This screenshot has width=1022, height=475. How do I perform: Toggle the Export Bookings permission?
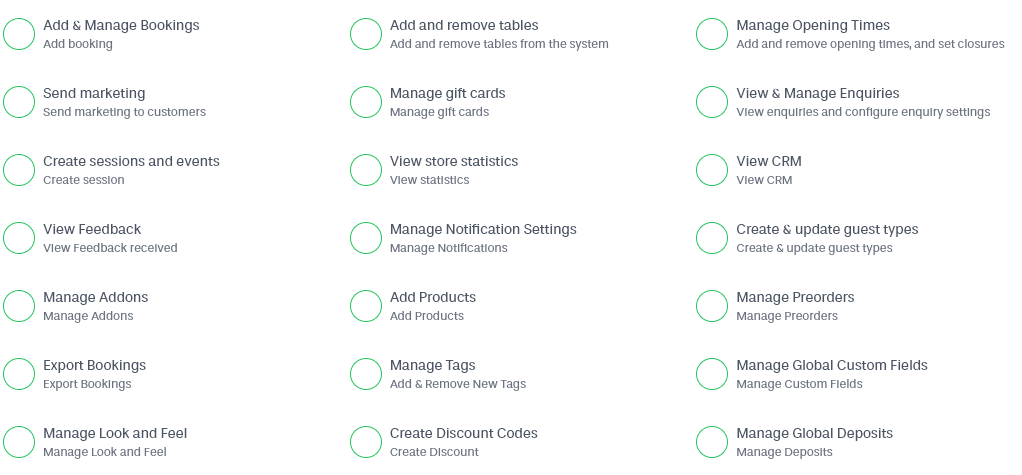(19, 374)
